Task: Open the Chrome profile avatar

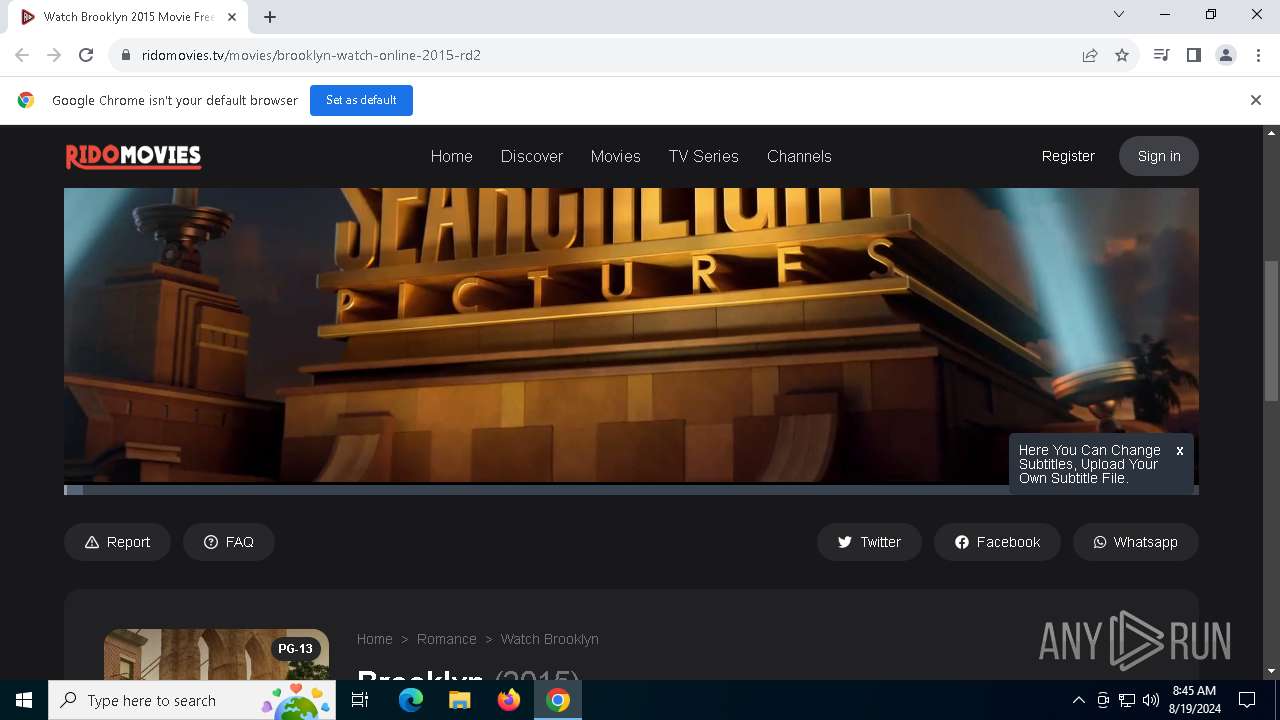Action: (x=1225, y=55)
